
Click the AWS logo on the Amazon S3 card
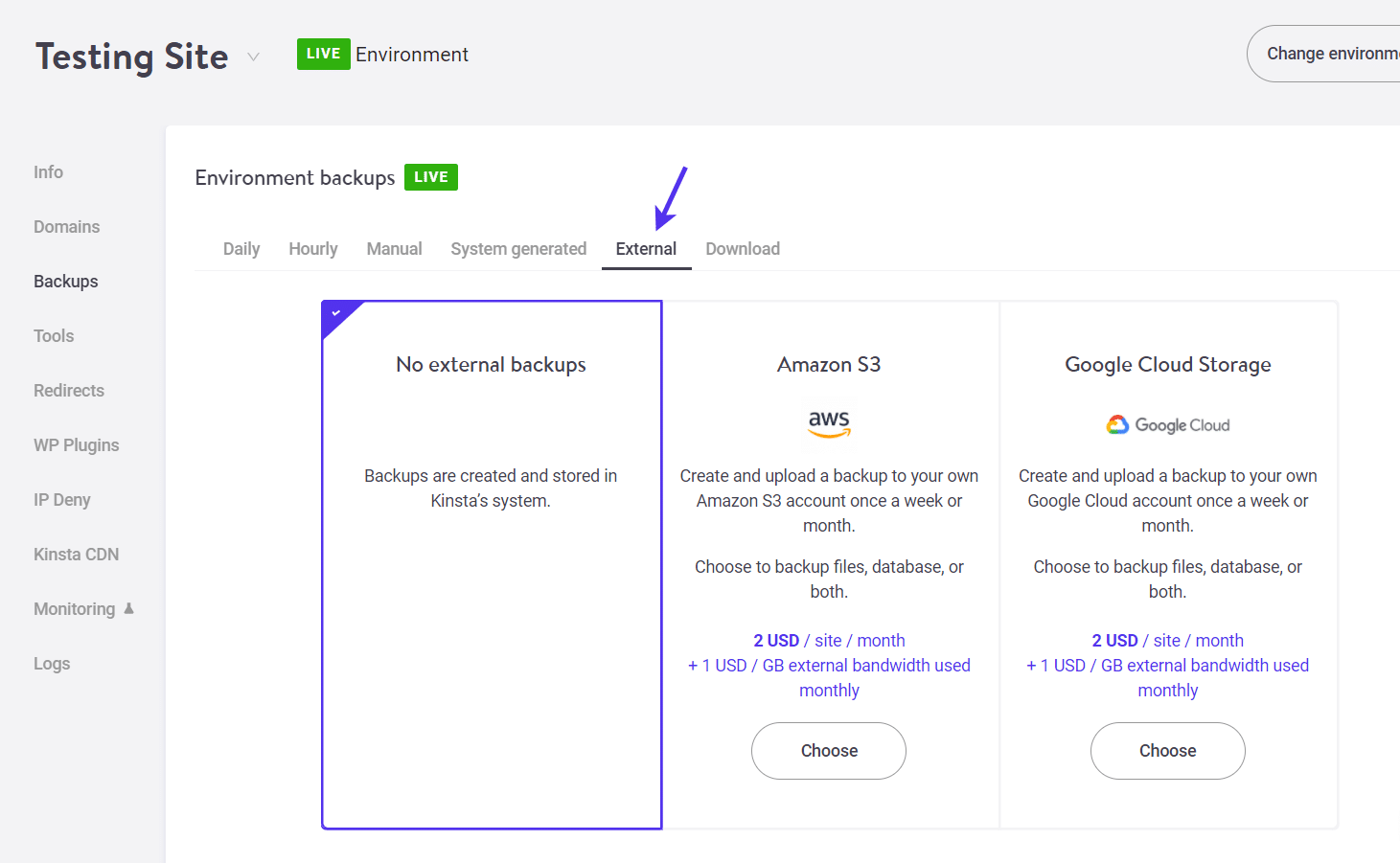(828, 422)
